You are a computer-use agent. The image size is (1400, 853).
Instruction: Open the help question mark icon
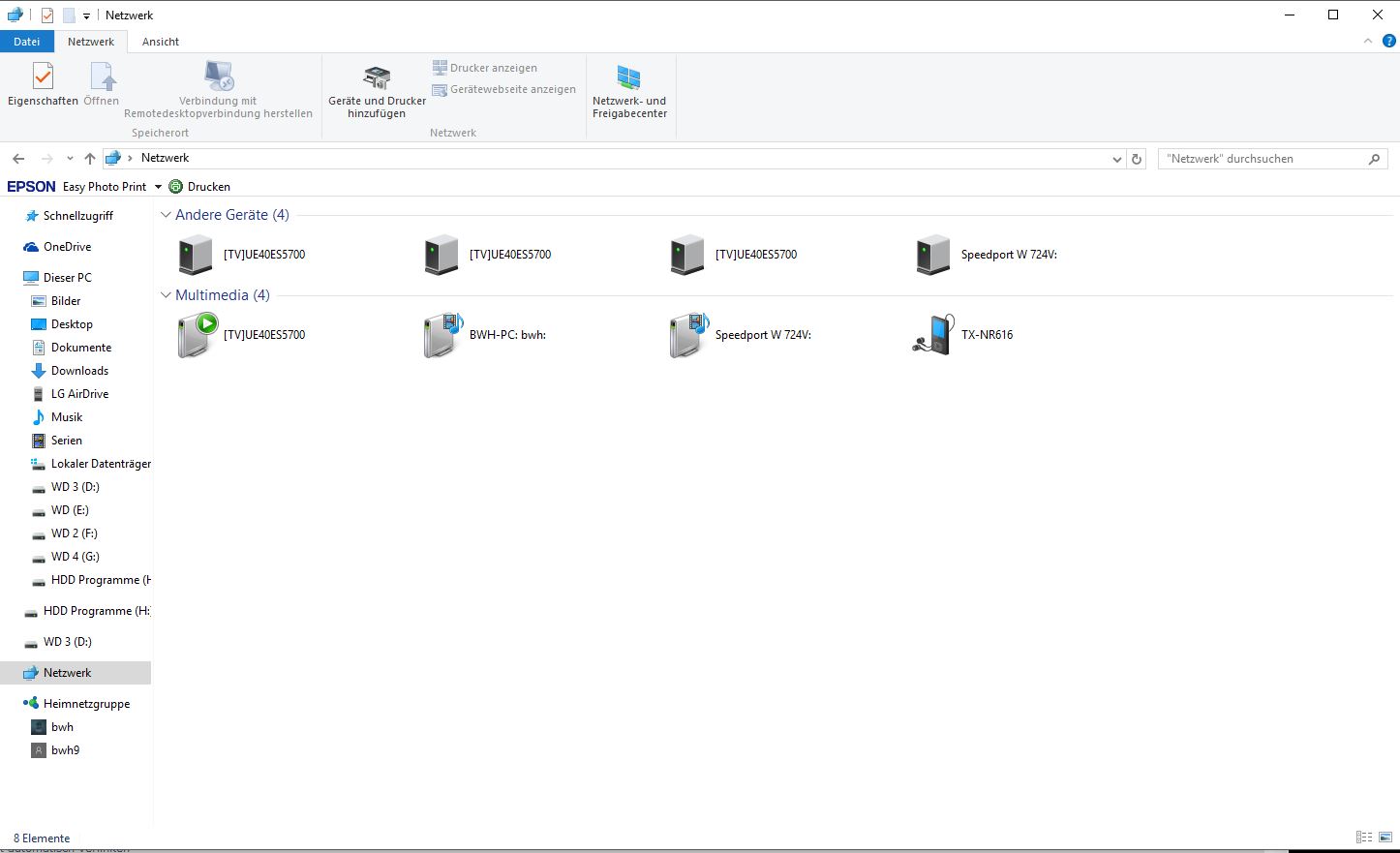pos(1388,42)
